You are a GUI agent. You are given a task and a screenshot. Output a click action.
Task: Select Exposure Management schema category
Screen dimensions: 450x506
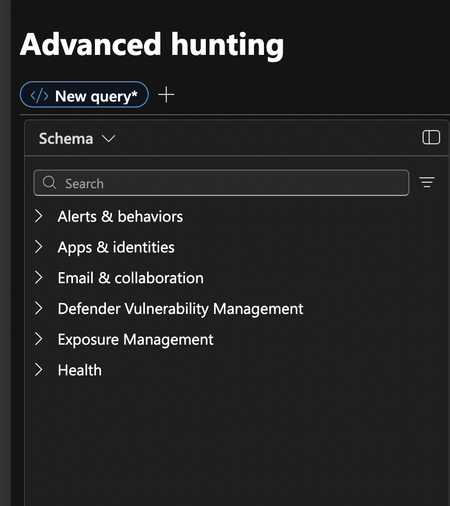[135, 340]
